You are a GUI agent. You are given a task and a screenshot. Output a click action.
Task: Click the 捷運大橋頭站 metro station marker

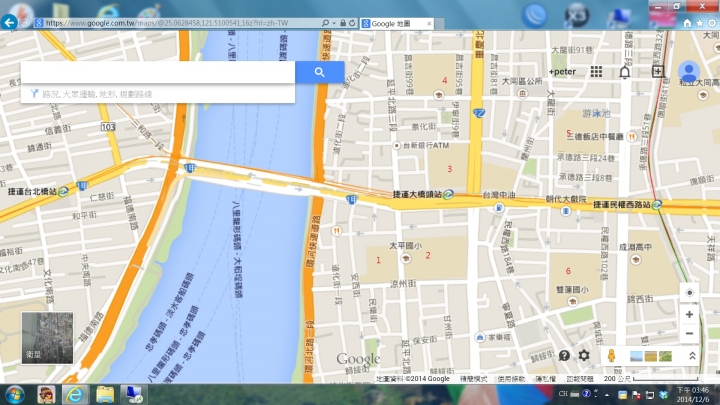click(x=448, y=194)
